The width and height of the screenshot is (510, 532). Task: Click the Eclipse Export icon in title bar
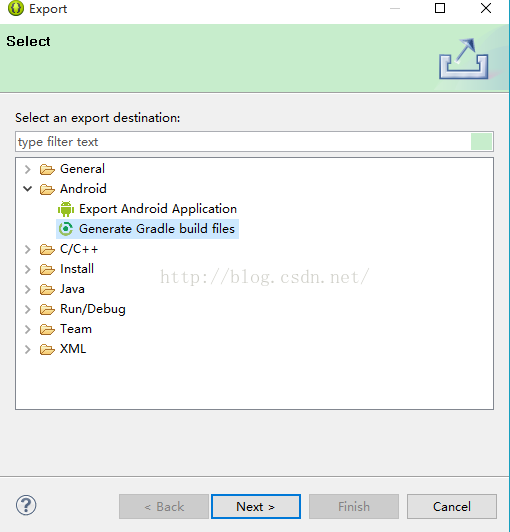pyautogui.click(x=16, y=8)
